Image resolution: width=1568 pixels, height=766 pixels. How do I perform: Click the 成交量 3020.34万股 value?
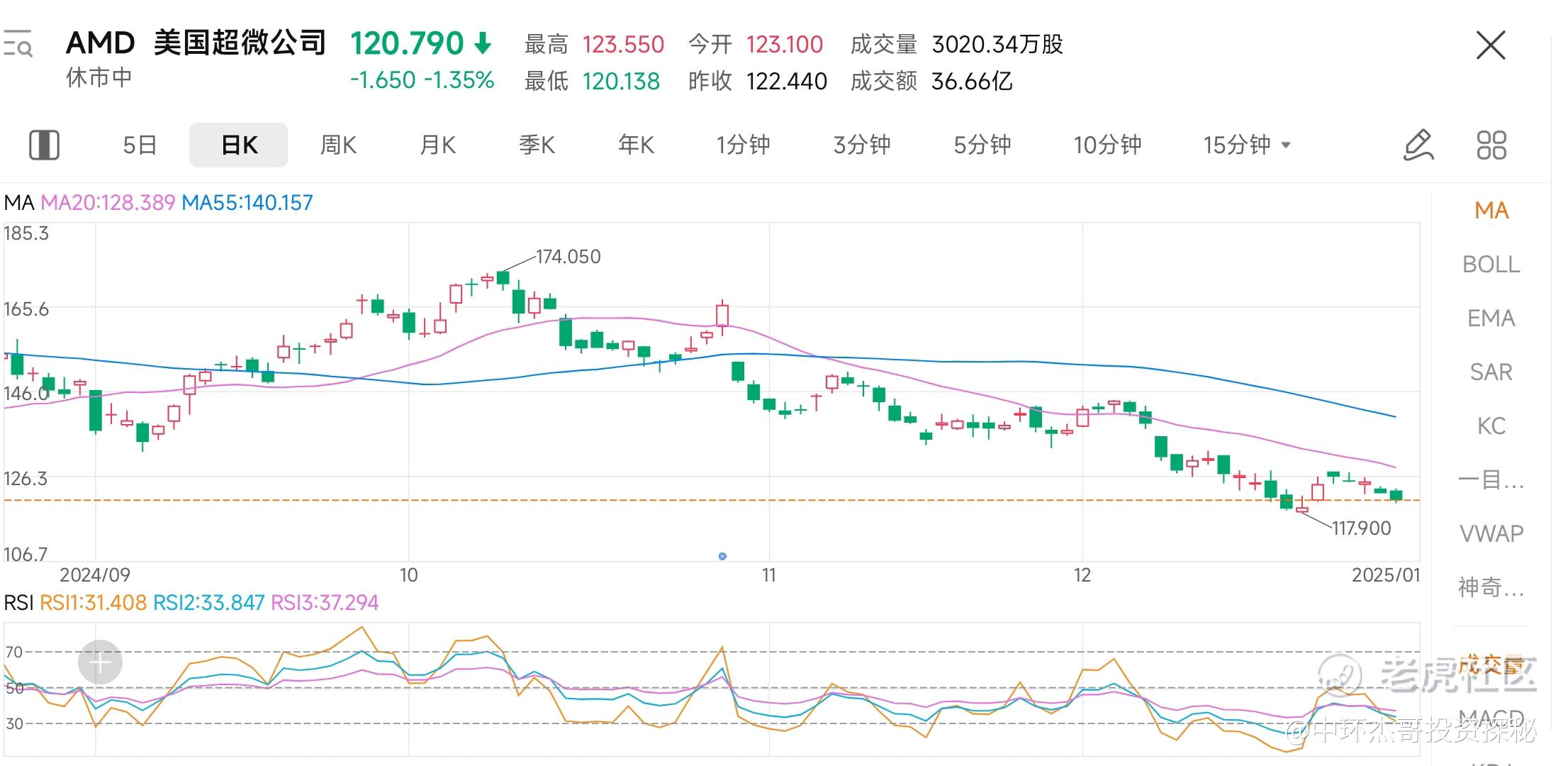click(997, 45)
